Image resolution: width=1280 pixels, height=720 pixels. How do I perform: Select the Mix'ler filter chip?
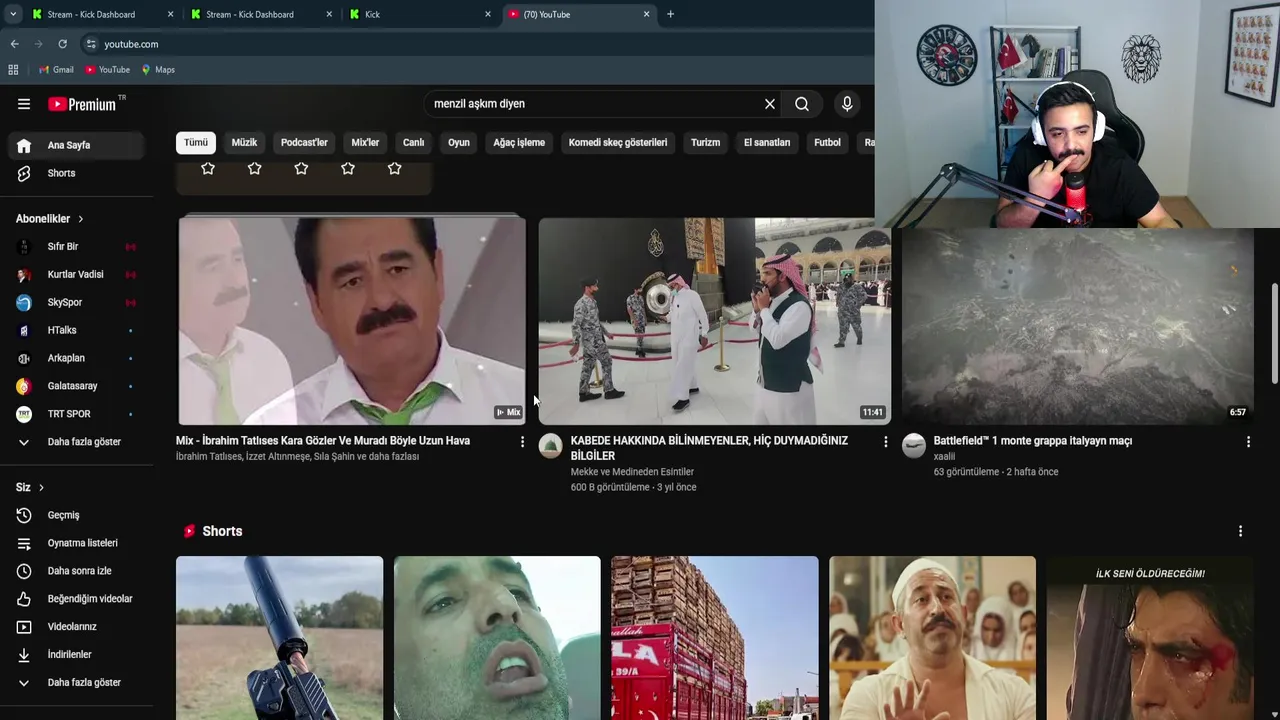[x=365, y=142]
